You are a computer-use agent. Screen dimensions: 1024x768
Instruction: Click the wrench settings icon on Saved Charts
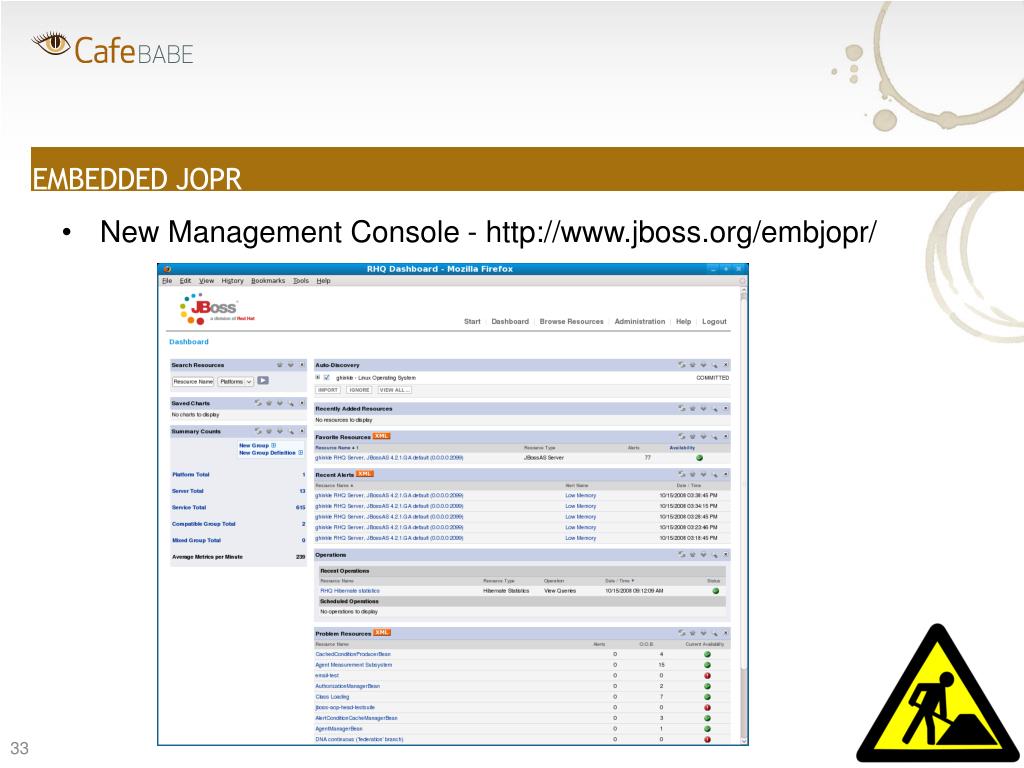(291, 404)
